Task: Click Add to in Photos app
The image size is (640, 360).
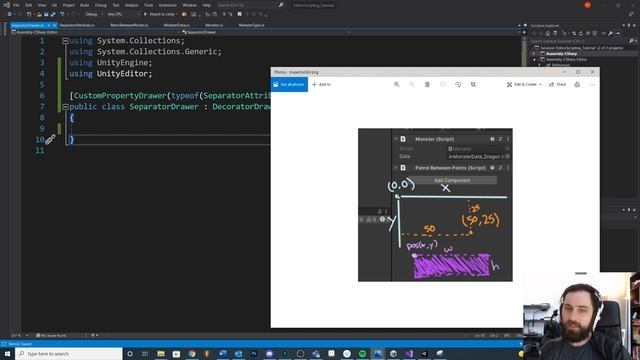Action: coord(321,84)
